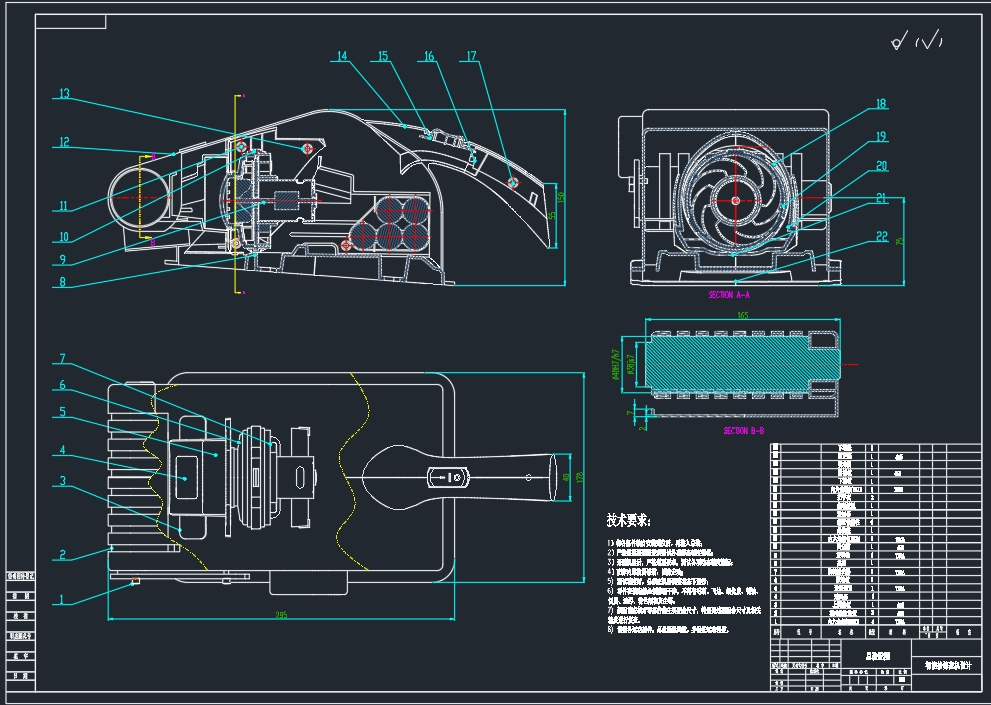Click the SECTION B-B label

(x=743, y=431)
